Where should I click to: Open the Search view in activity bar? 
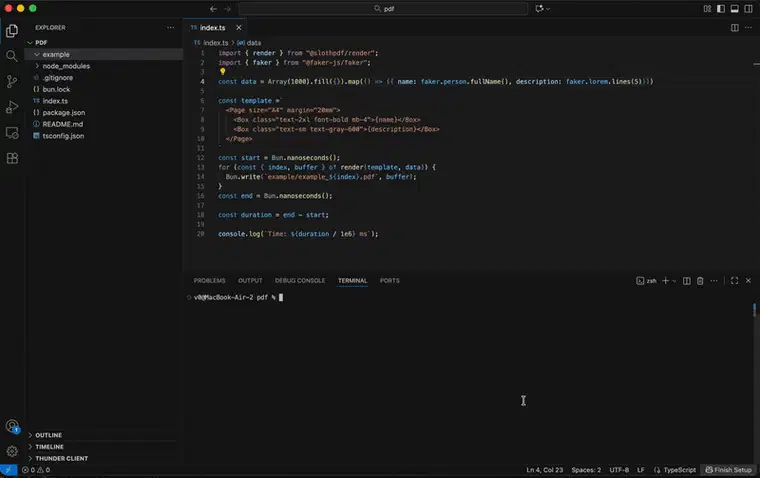pos(12,56)
